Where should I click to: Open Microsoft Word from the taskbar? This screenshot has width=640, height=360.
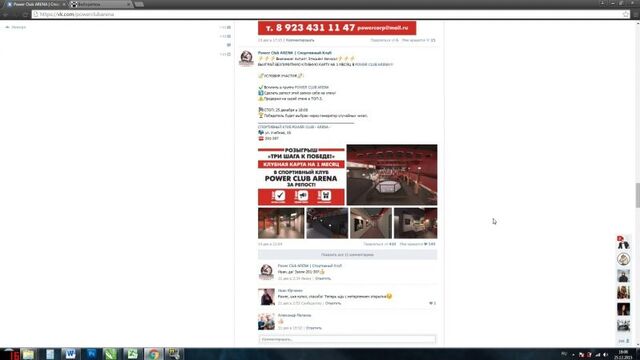click(70, 354)
